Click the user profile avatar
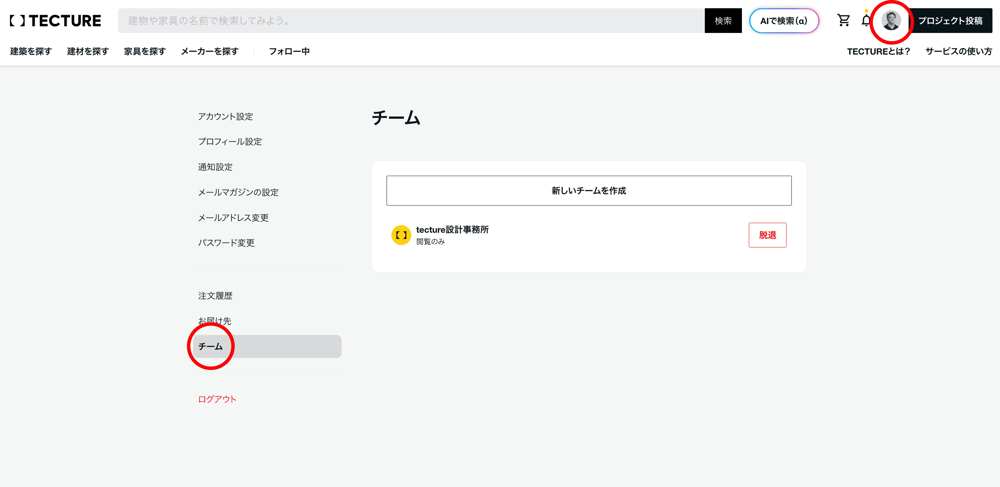 (x=891, y=21)
